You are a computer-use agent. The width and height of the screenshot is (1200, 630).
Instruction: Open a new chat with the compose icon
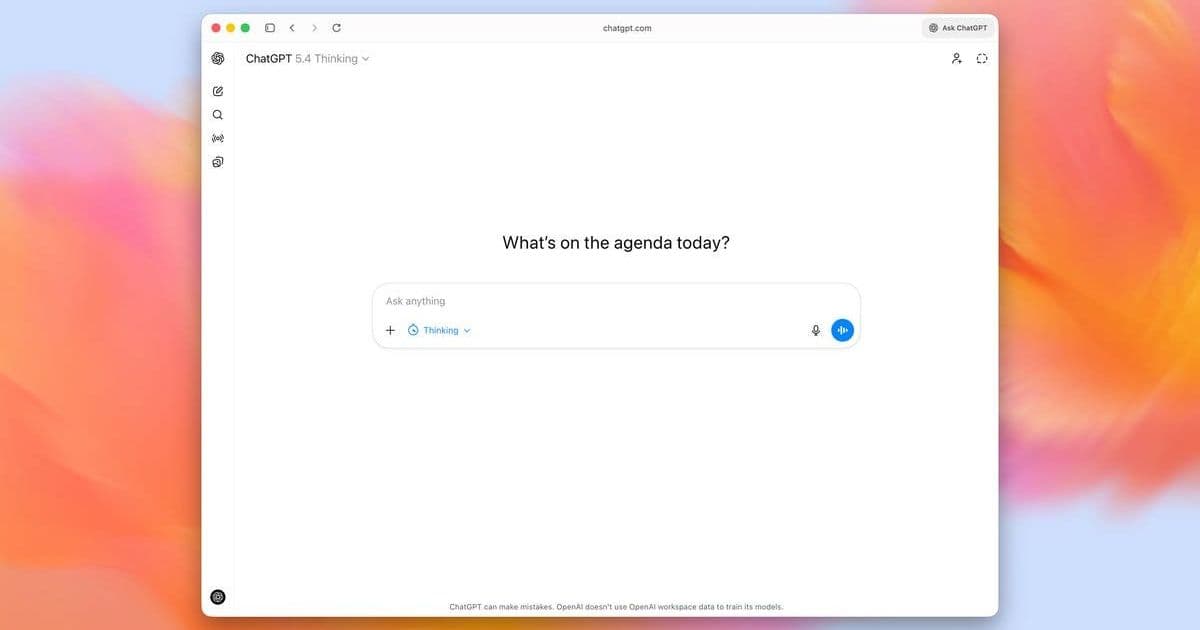(x=217, y=90)
